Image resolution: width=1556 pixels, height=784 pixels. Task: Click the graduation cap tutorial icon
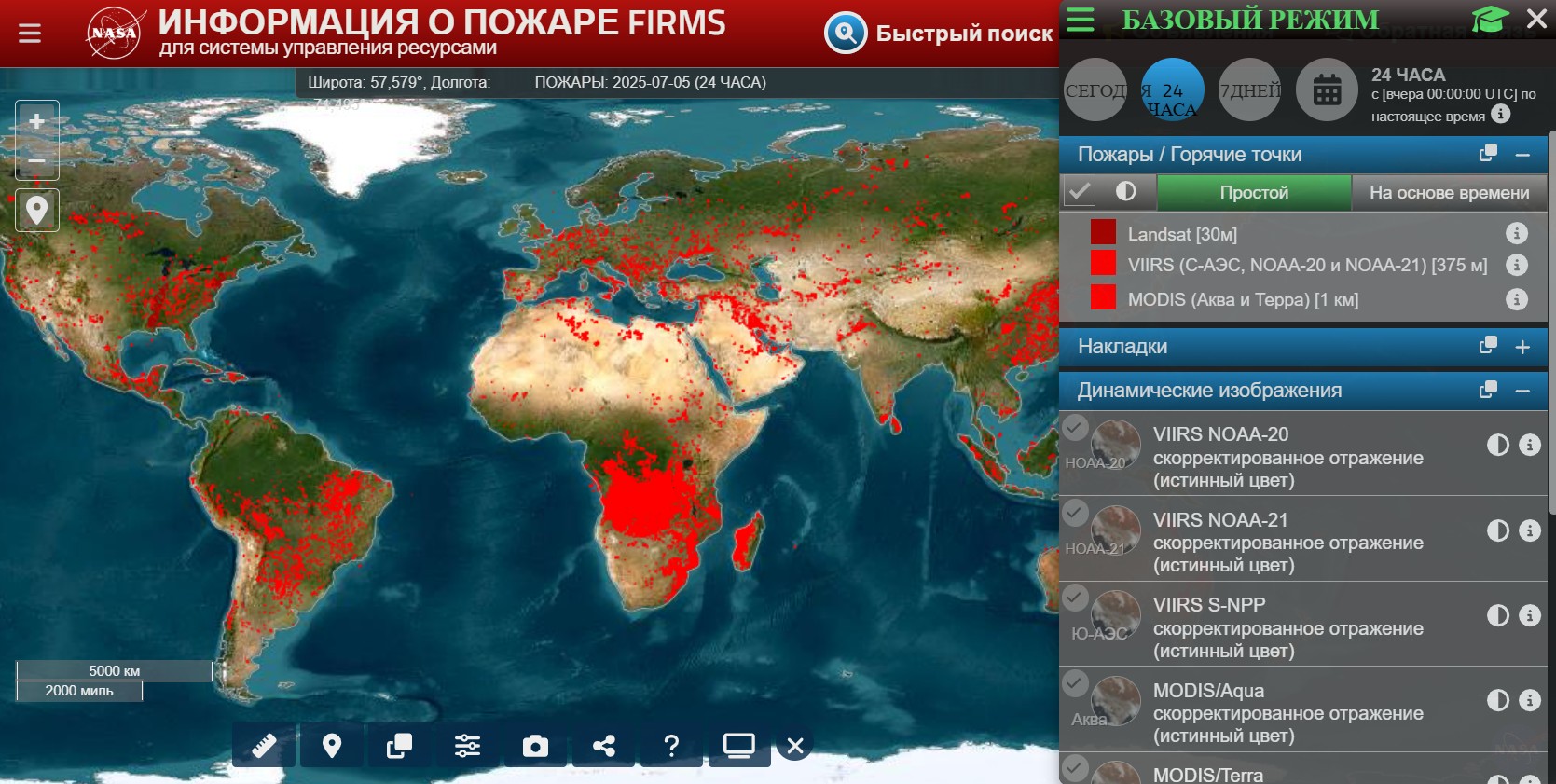(1490, 20)
